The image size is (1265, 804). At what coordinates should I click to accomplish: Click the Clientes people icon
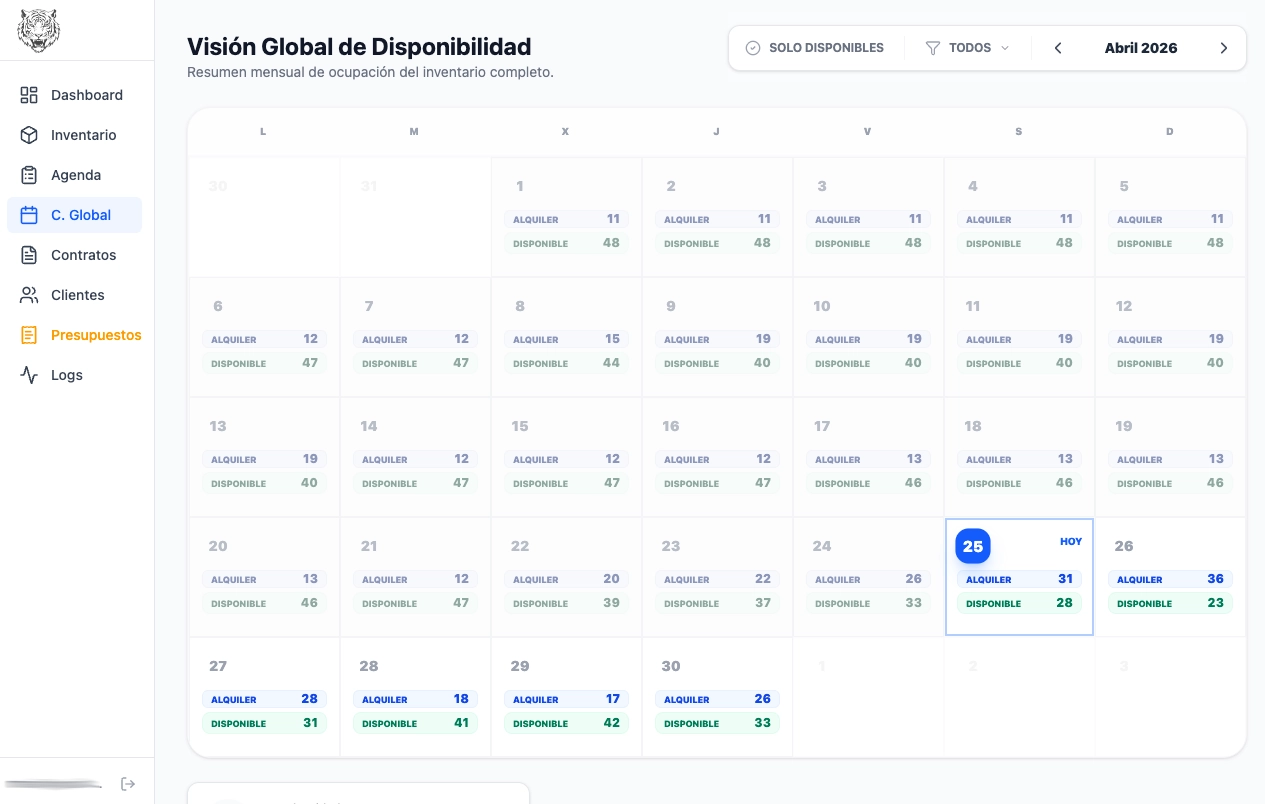tap(29, 295)
